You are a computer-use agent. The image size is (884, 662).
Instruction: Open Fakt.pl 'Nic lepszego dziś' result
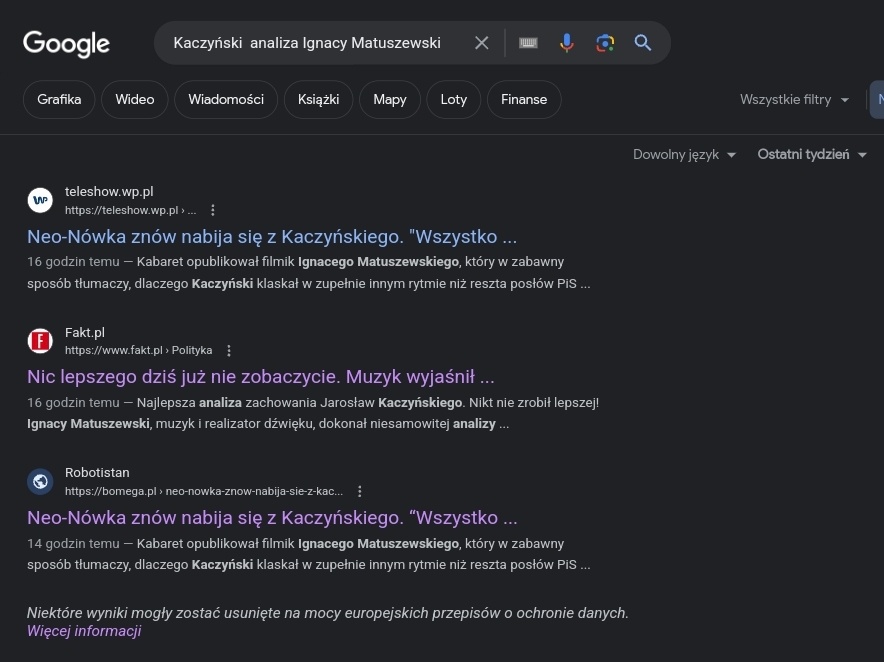click(260, 377)
